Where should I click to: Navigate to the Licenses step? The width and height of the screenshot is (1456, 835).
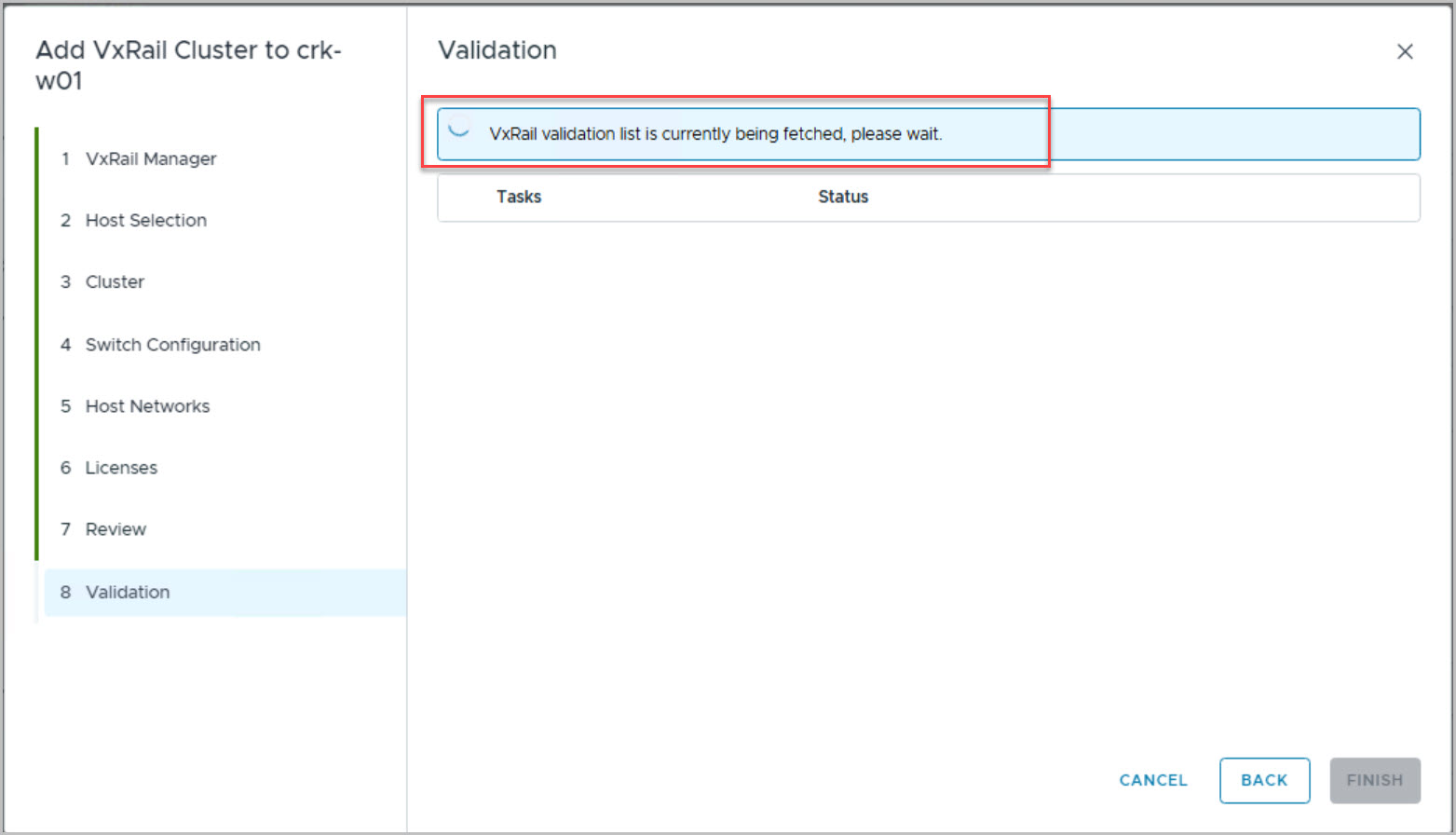pos(121,468)
